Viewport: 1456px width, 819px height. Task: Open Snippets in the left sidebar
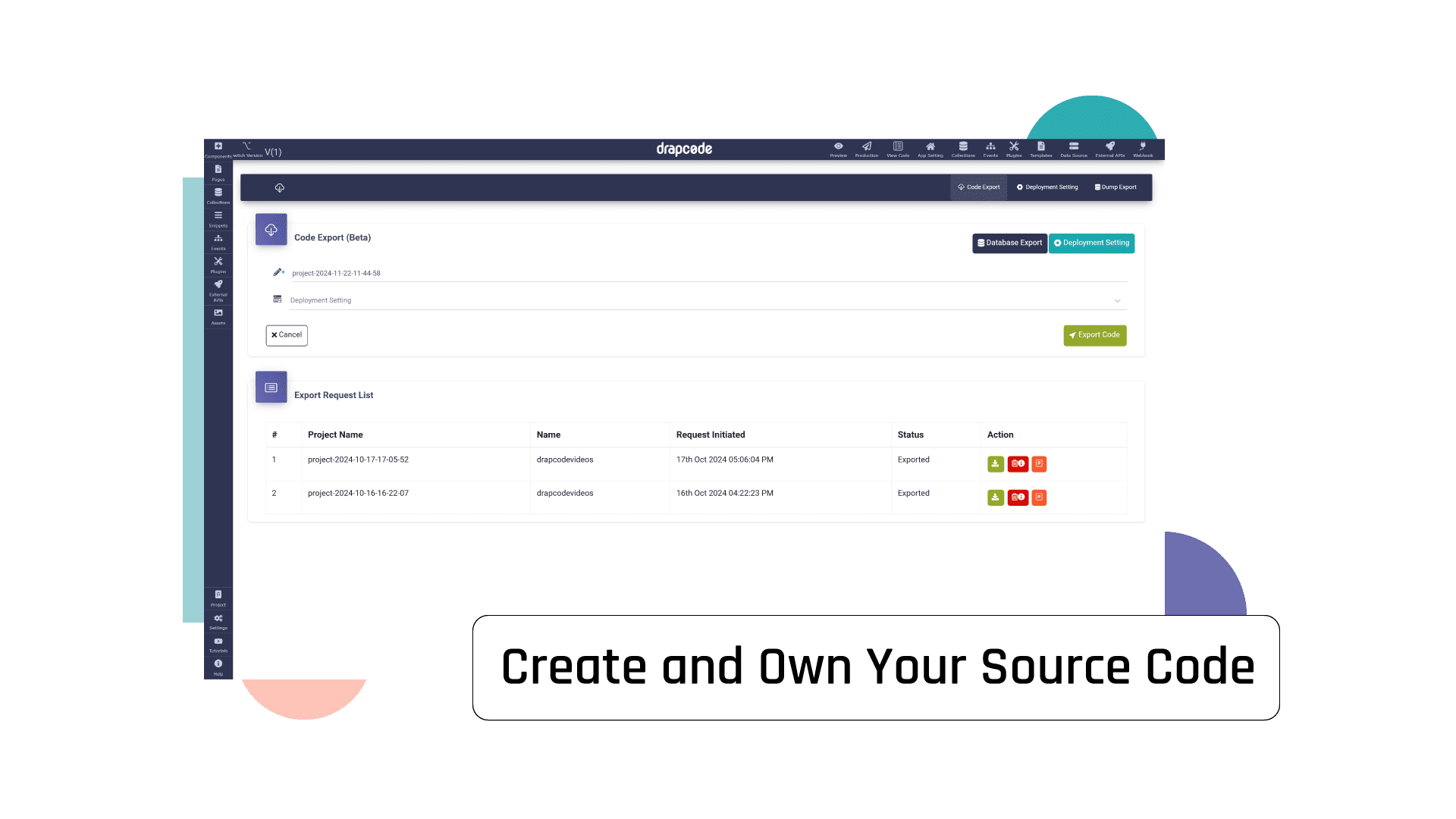click(x=218, y=219)
